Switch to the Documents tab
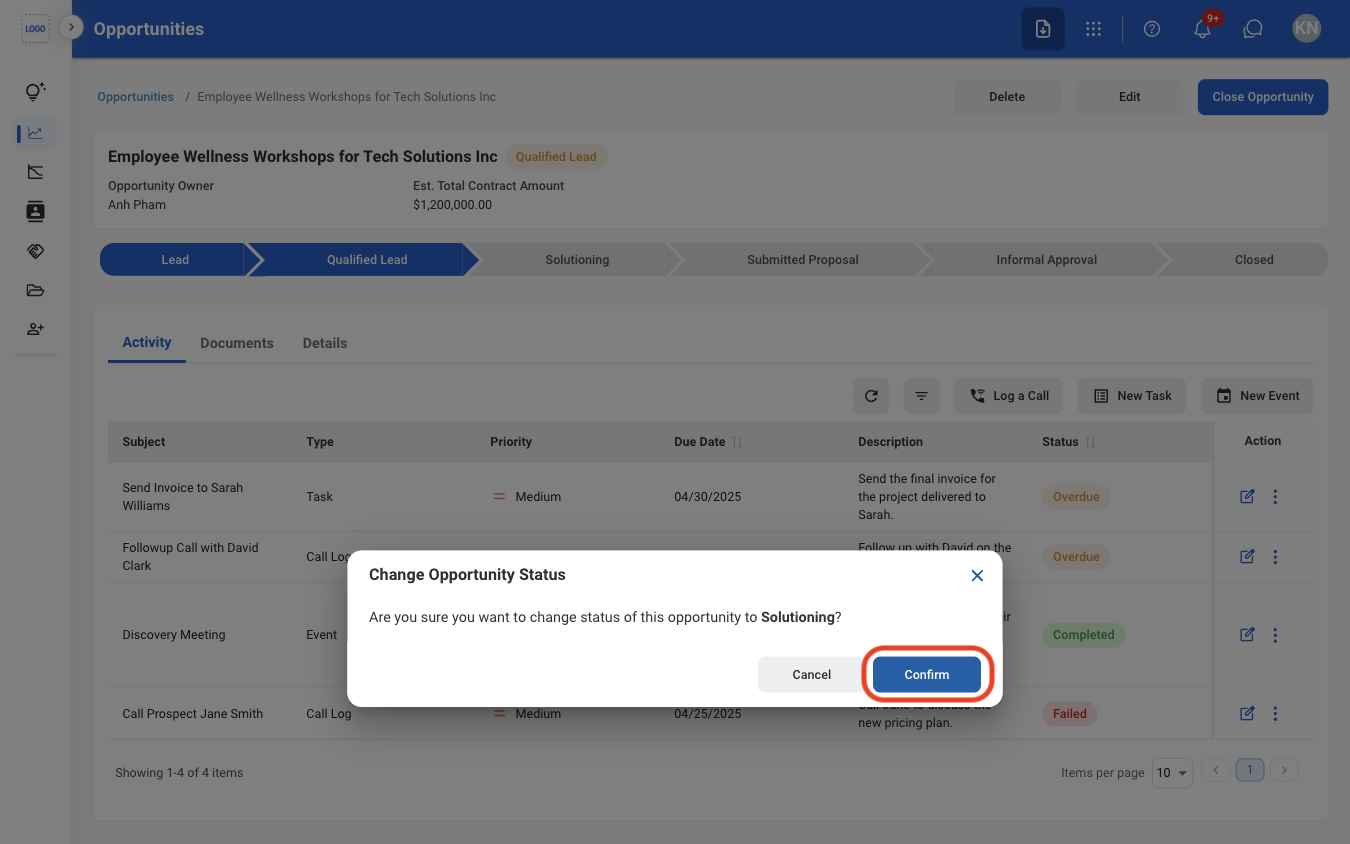Viewport: 1350px width, 844px height. 237,343
